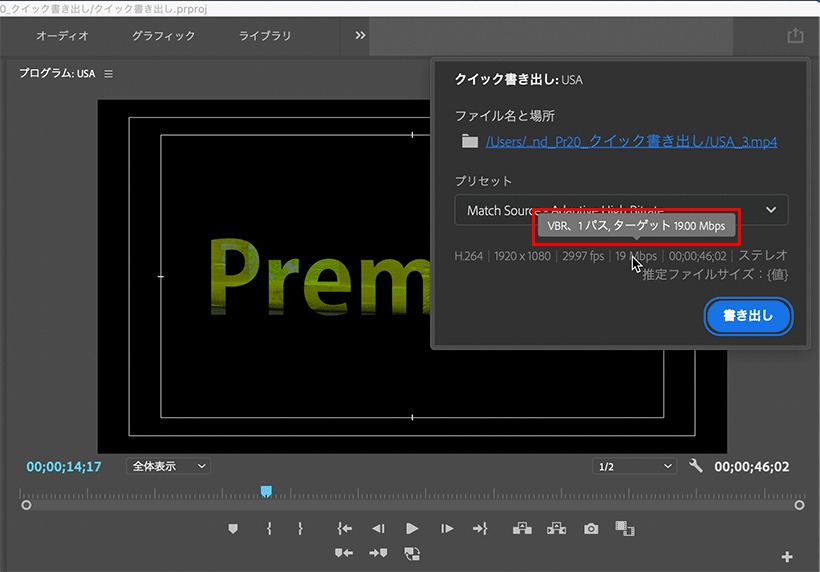
Task: Go to next edit point icon
Action: [x=378, y=553]
